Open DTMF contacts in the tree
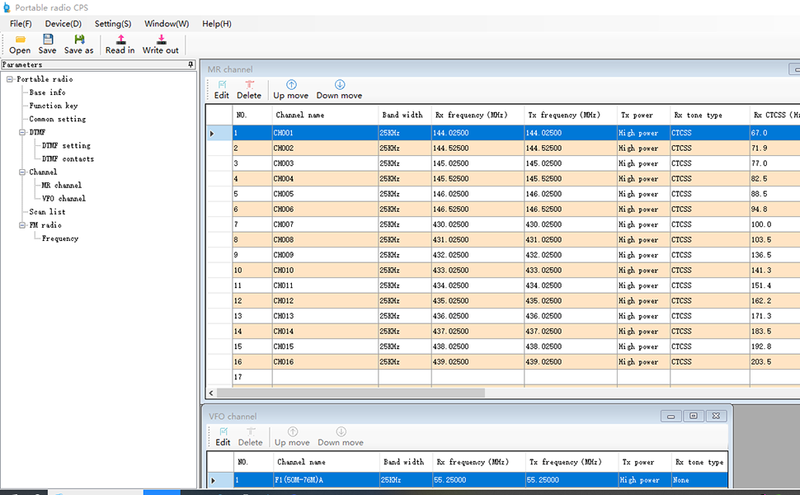The width and height of the screenshot is (800, 495). coord(68,159)
